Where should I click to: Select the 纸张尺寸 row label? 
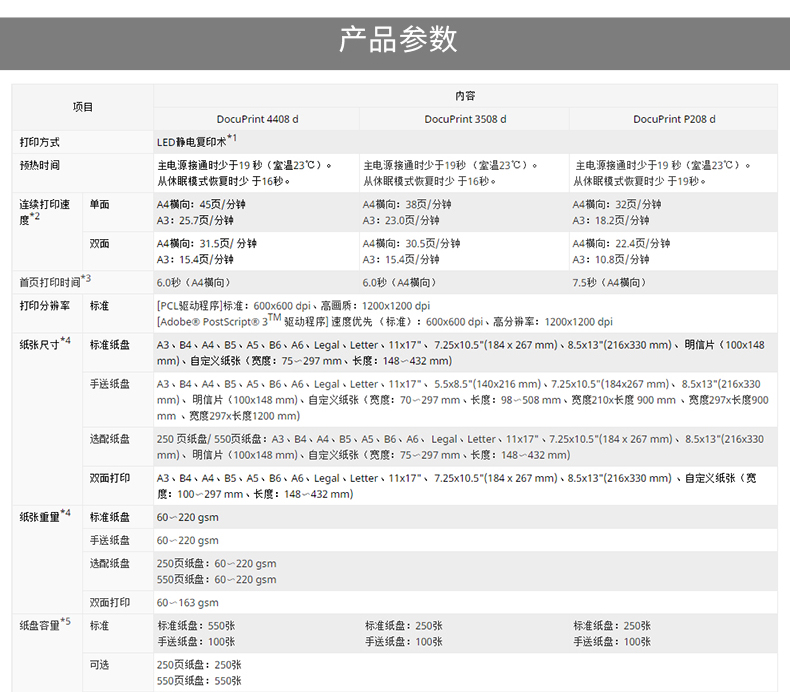(44, 344)
